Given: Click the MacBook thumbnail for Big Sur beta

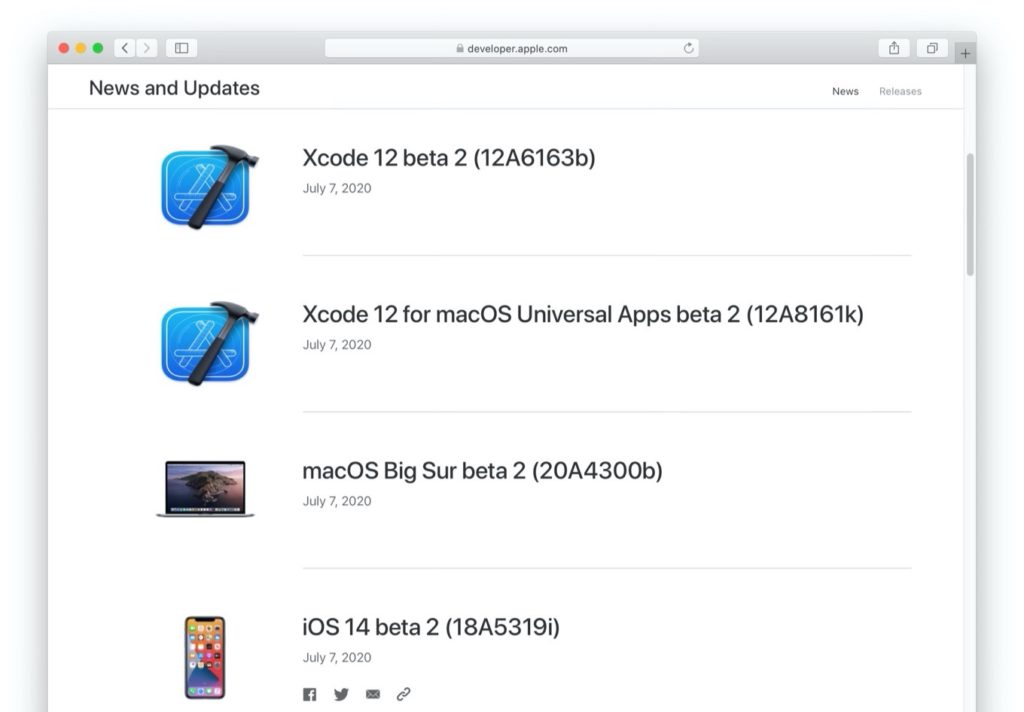Looking at the screenshot, I should [x=203, y=489].
